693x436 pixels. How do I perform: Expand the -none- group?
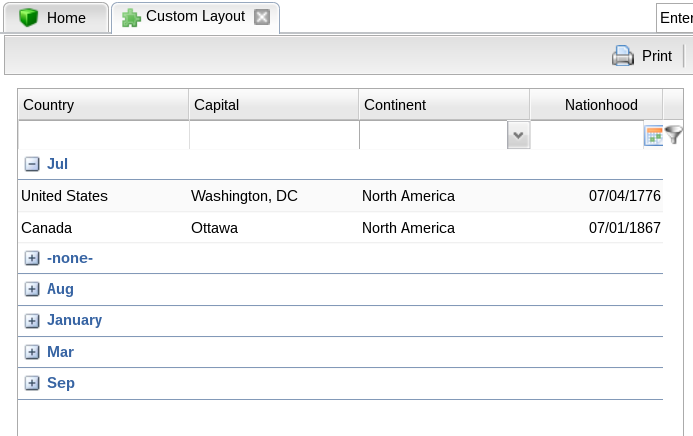click(32, 258)
